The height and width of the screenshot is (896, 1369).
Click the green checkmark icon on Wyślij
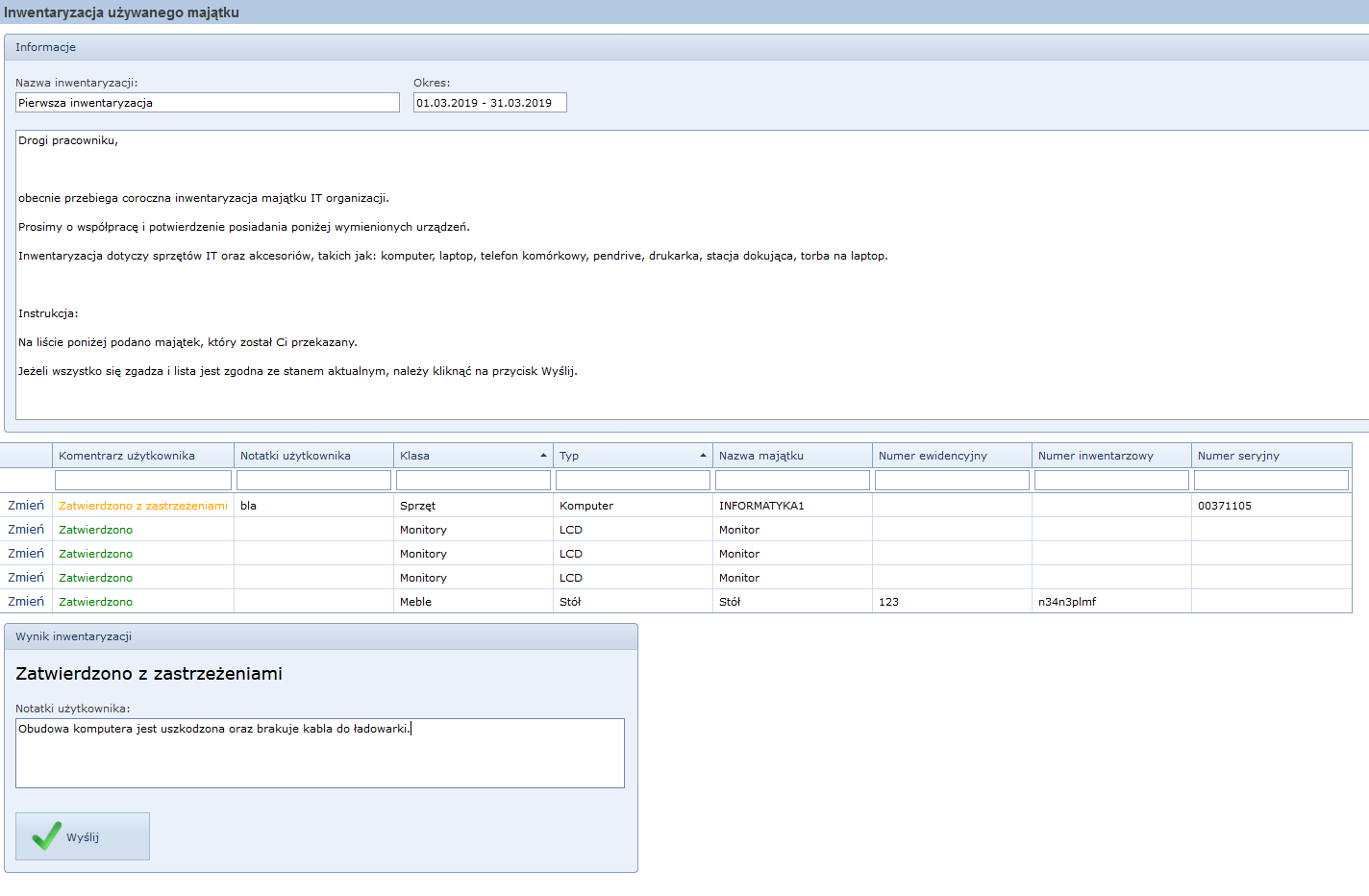pos(46,835)
